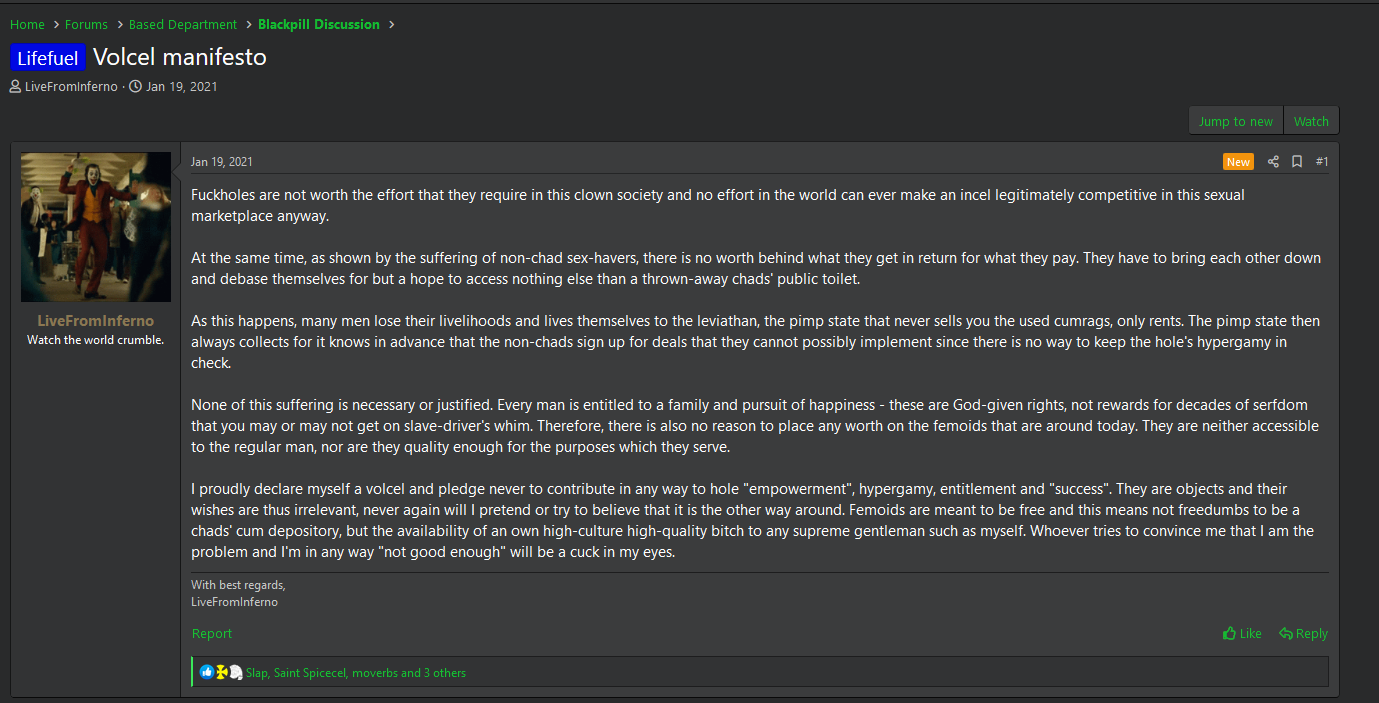Open the Home breadcrumb
The image size is (1379, 703).
tap(27, 25)
